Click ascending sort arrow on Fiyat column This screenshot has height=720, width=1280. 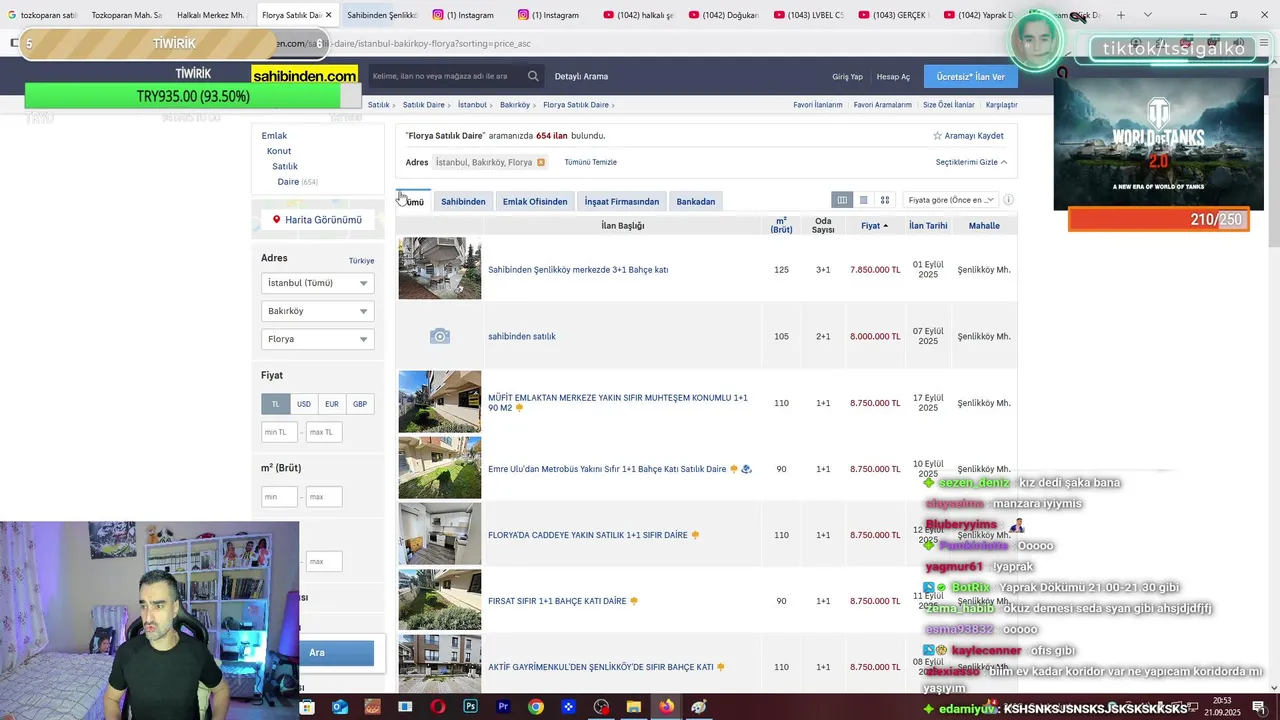[x=885, y=226]
